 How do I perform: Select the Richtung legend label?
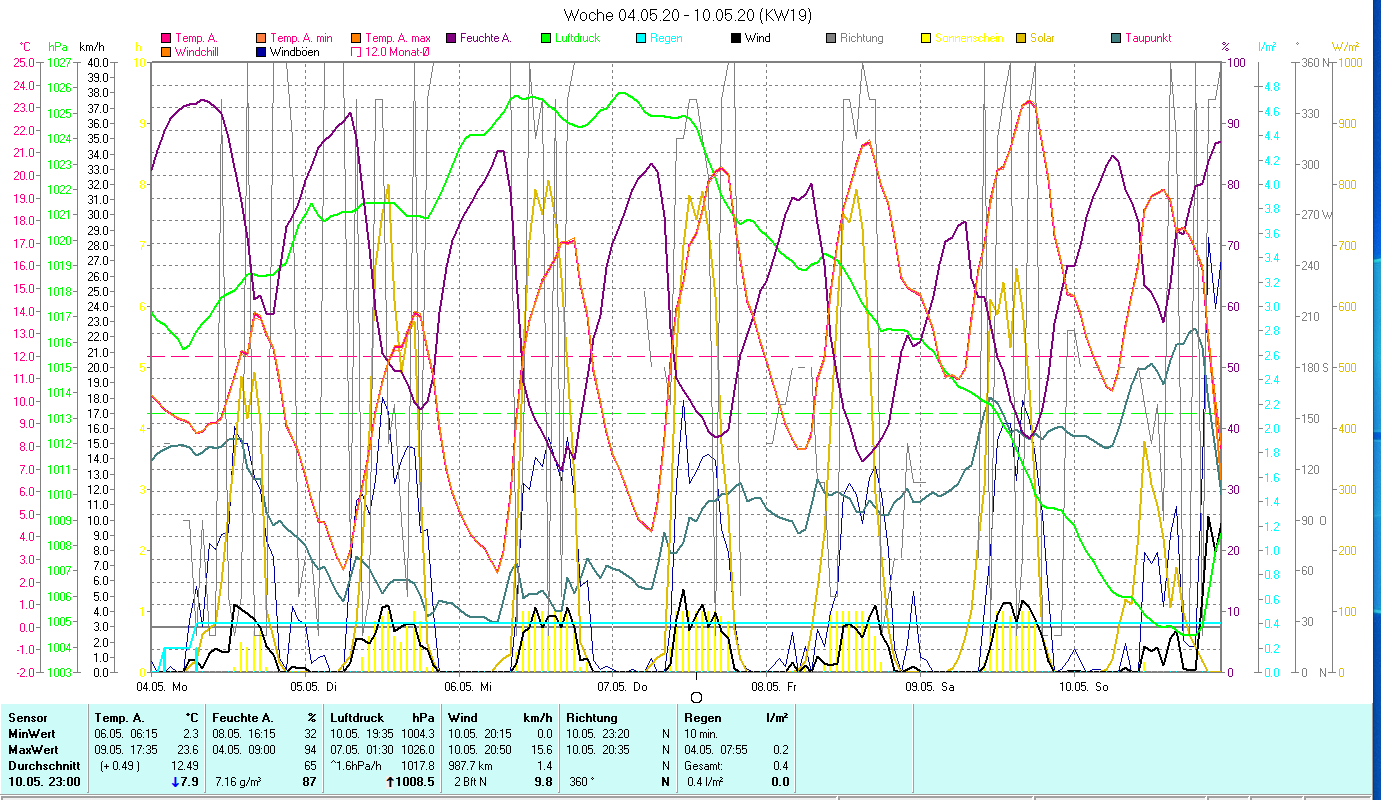861,38
